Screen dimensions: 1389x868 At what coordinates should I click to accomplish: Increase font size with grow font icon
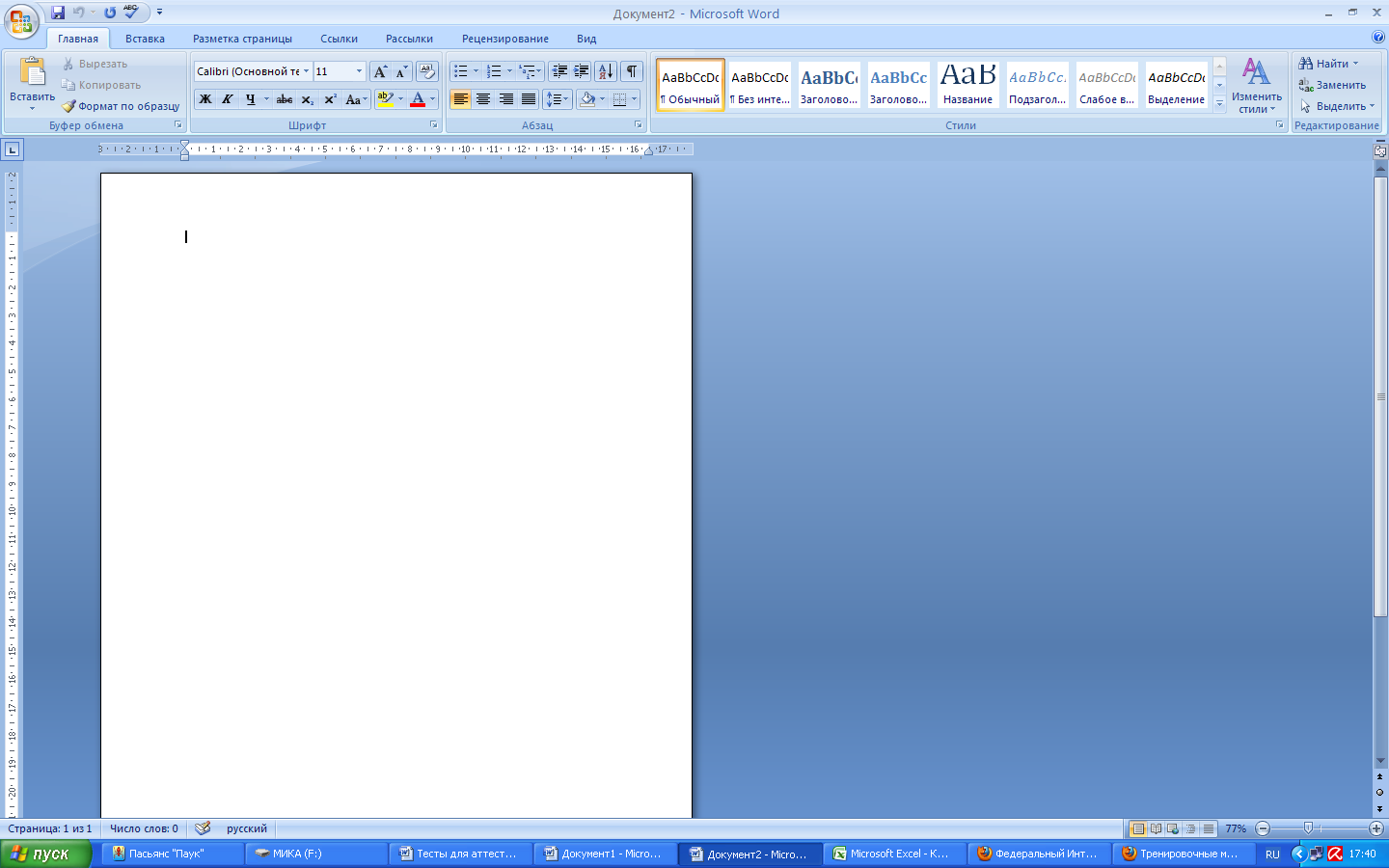[x=380, y=71]
